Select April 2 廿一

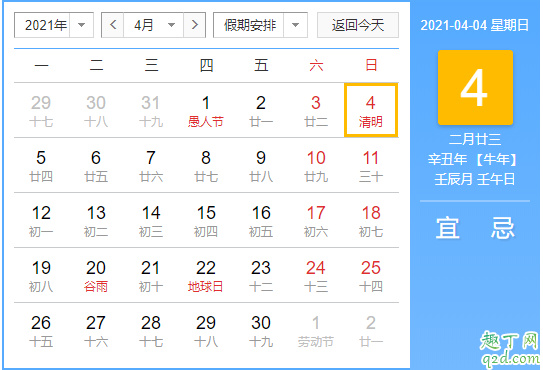click(x=261, y=111)
